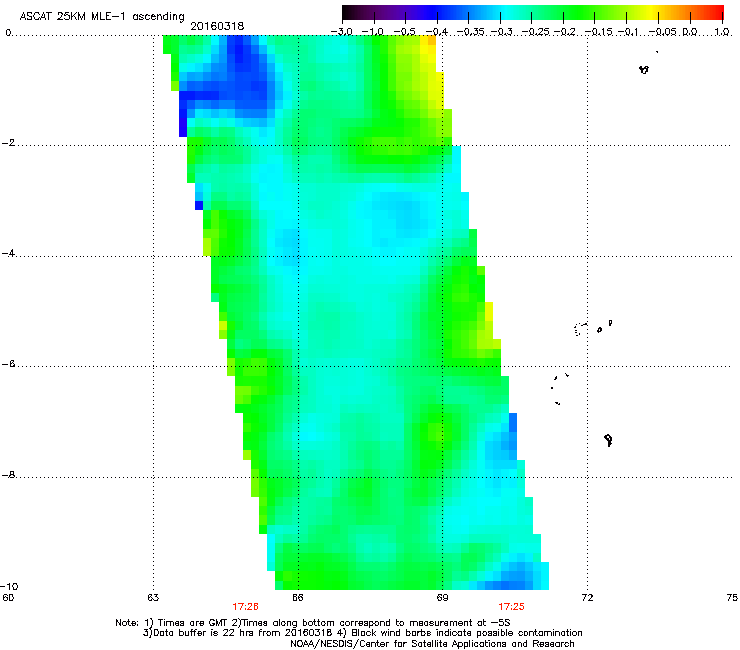
Task: Click the colorbar label -1.0
Action: click(372, 32)
